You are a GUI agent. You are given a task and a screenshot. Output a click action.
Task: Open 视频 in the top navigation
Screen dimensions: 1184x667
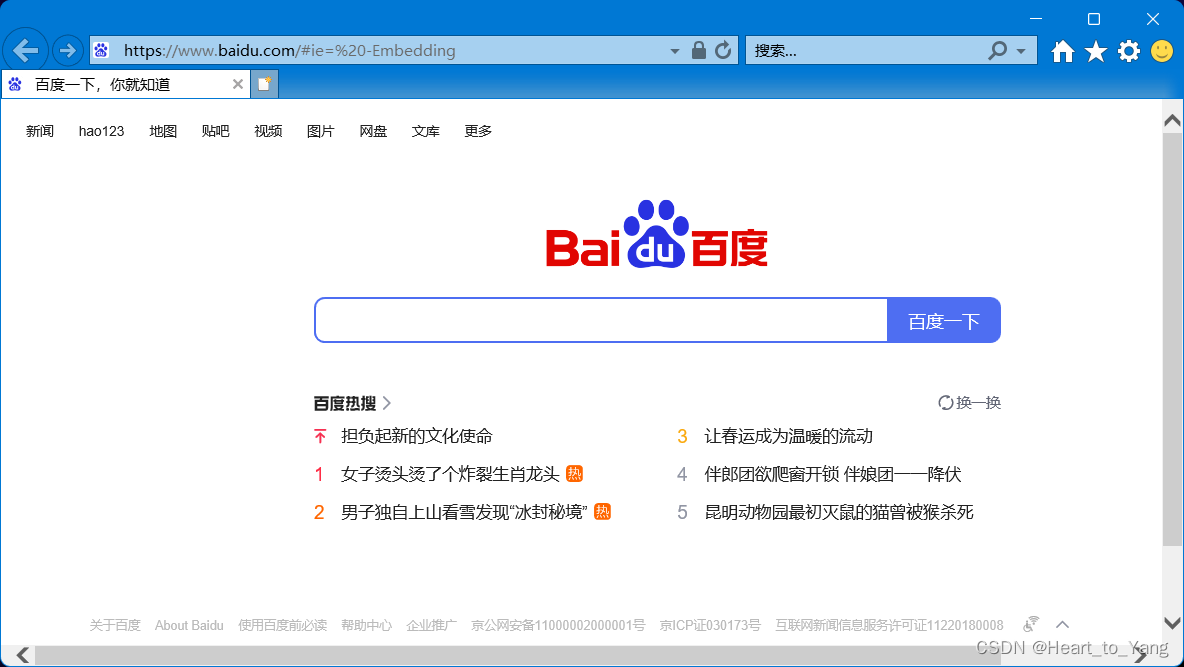pyautogui.click(x=268, y=131)
